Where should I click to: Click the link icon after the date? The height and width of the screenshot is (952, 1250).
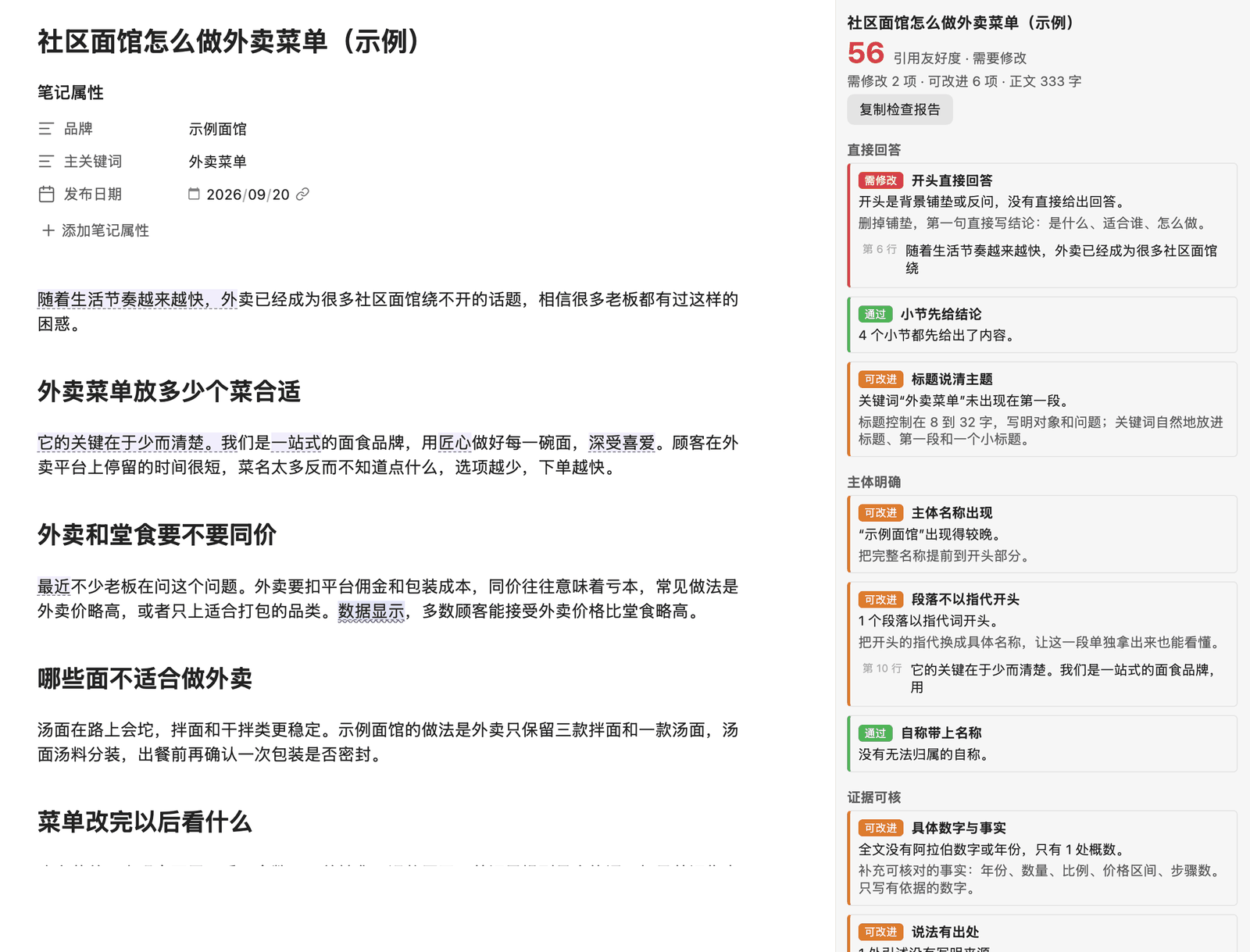pos(302,194)
